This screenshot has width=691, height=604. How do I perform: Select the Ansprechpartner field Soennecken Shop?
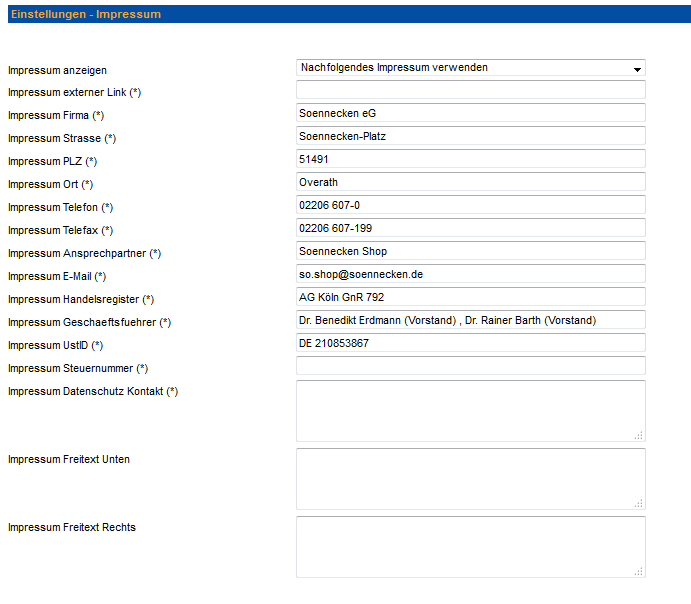point(471,251)
